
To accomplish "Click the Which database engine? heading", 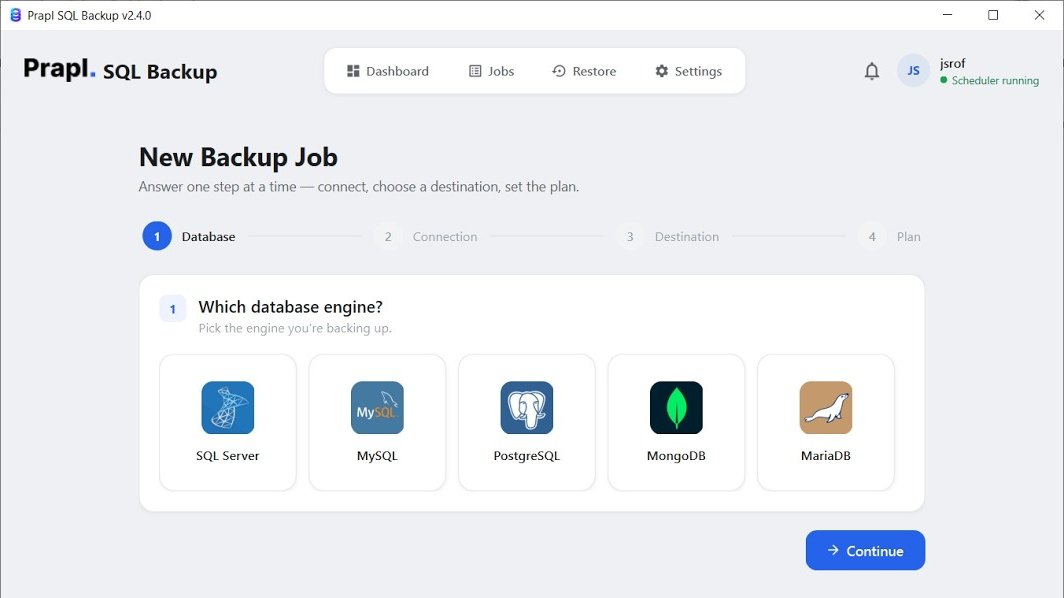I will [290, 307].
